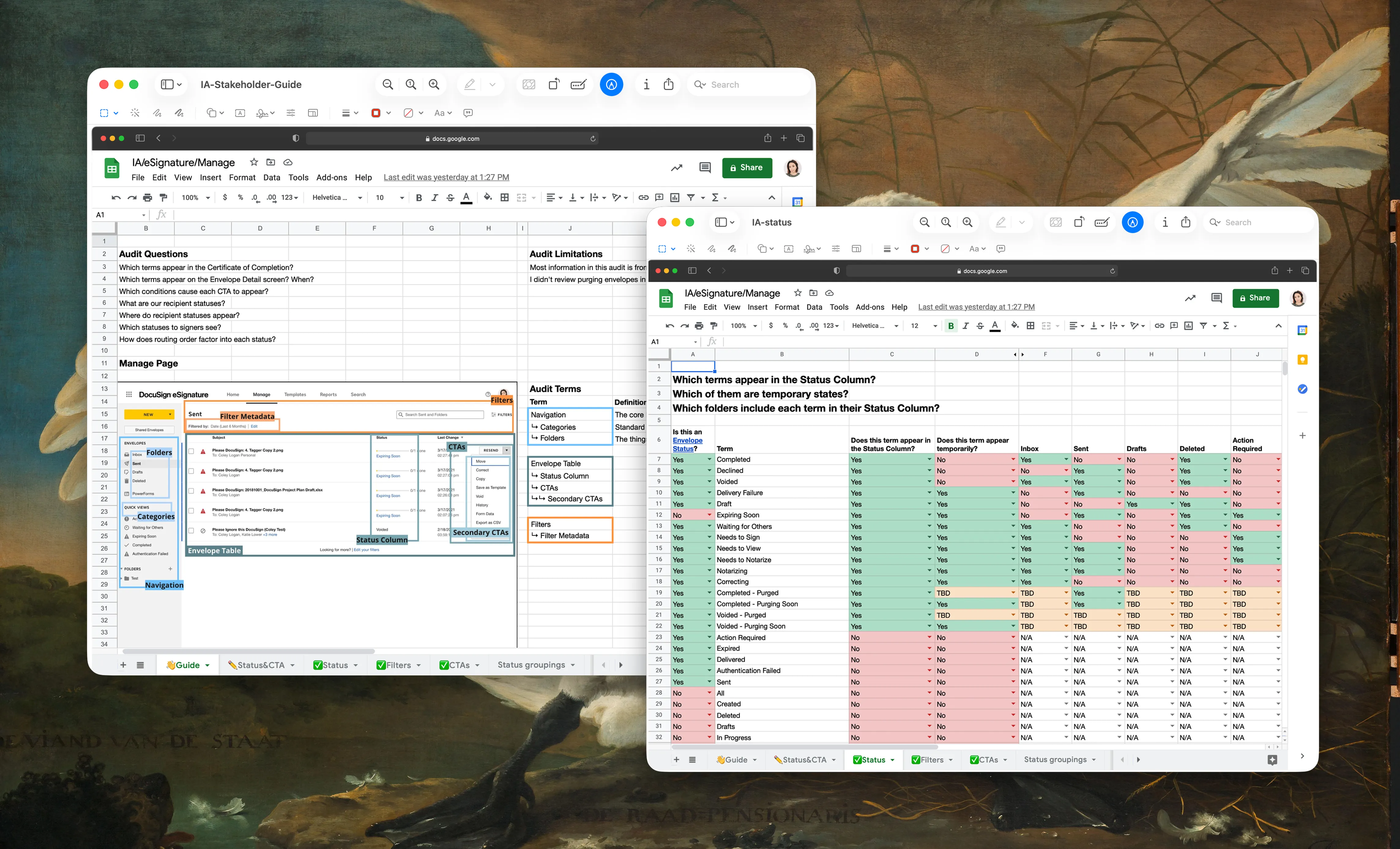Collapse the Sheets toolbar with IA-status caret
The height and width of the screenshot is (849, 1400).
(1278, 326)
